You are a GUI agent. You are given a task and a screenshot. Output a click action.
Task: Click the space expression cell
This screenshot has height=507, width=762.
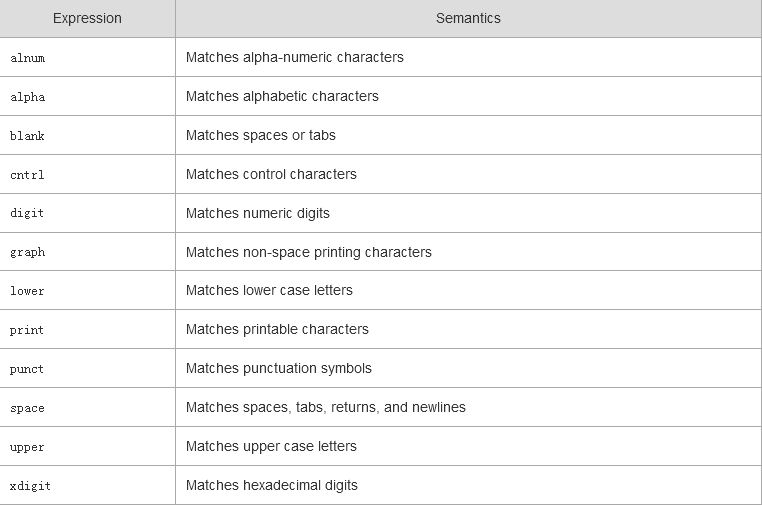[x=28, y=408]
